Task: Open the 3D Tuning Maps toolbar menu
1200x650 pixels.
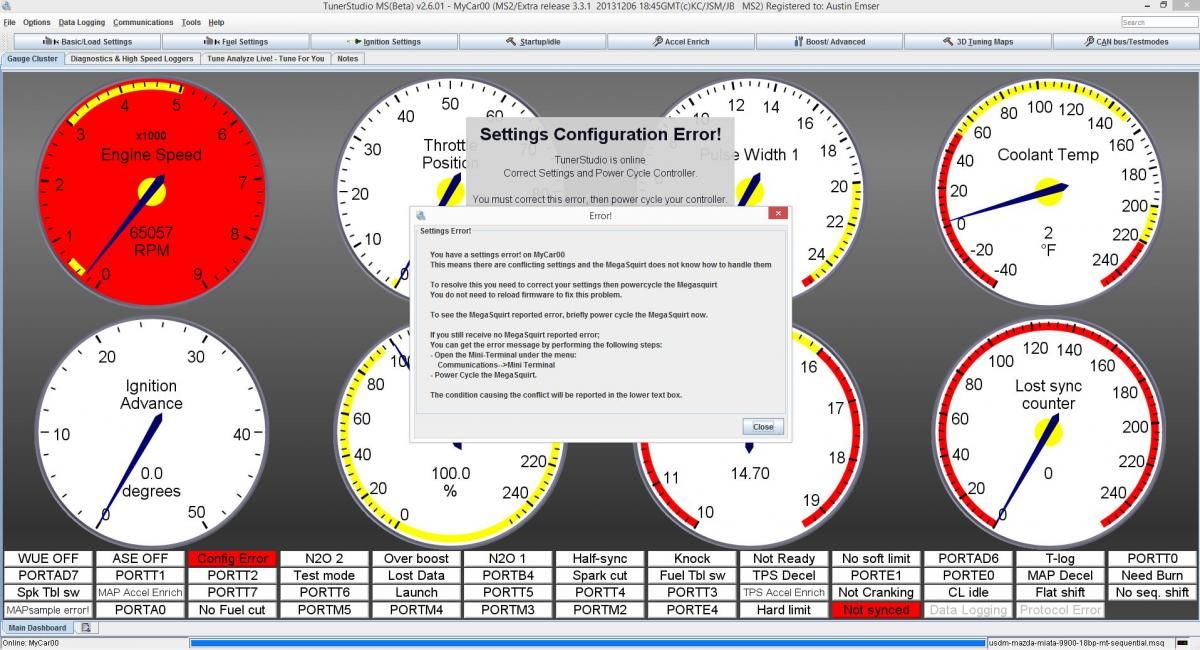Action: click(x=977, y=41)
